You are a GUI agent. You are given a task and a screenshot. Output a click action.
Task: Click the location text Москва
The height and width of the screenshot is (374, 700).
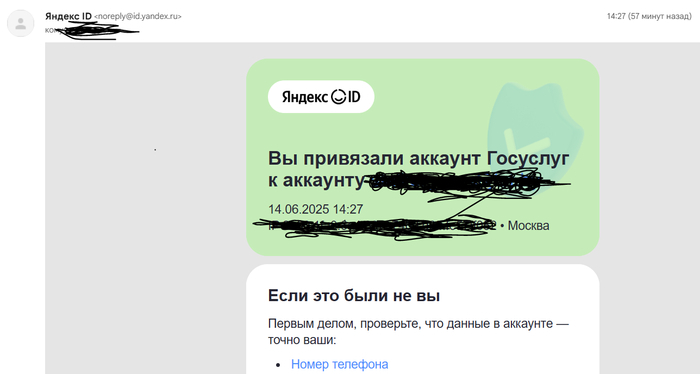pos(529,226)
